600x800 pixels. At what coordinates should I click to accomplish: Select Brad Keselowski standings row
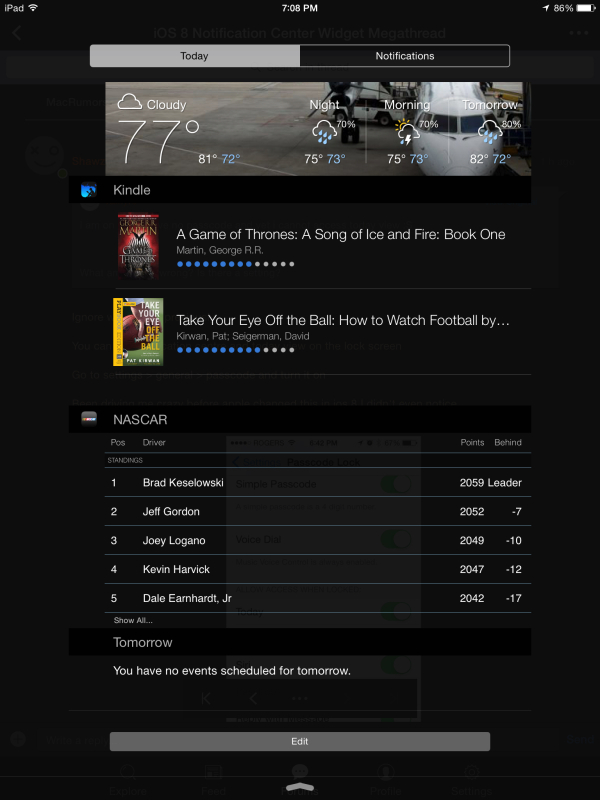pos(318,483)
